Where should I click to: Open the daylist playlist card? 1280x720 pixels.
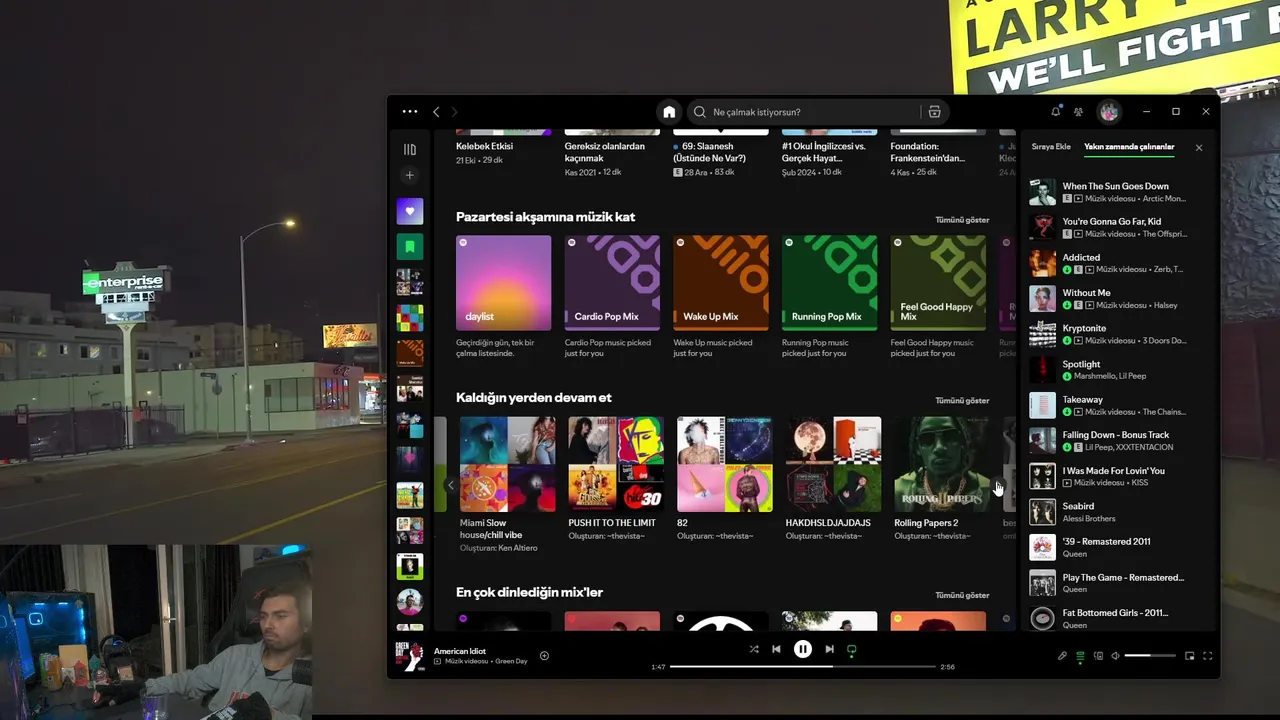pos(503,297)
